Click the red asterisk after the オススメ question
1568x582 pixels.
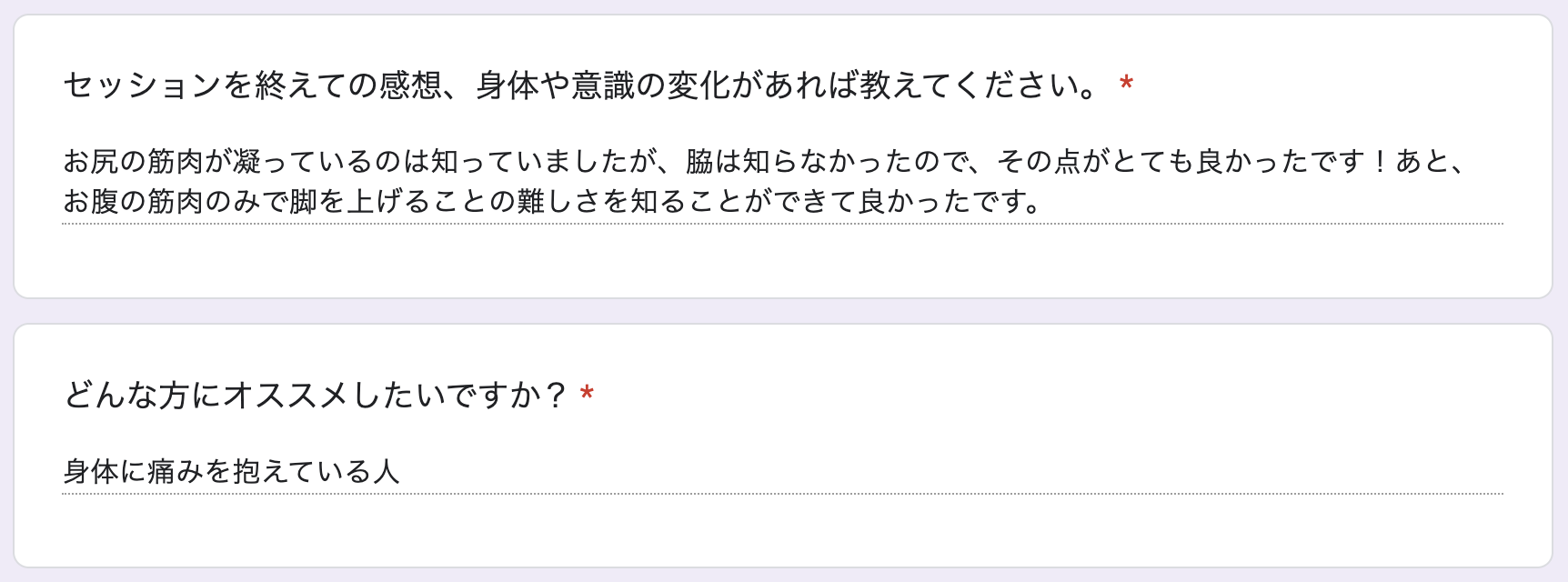pos(588,393)
